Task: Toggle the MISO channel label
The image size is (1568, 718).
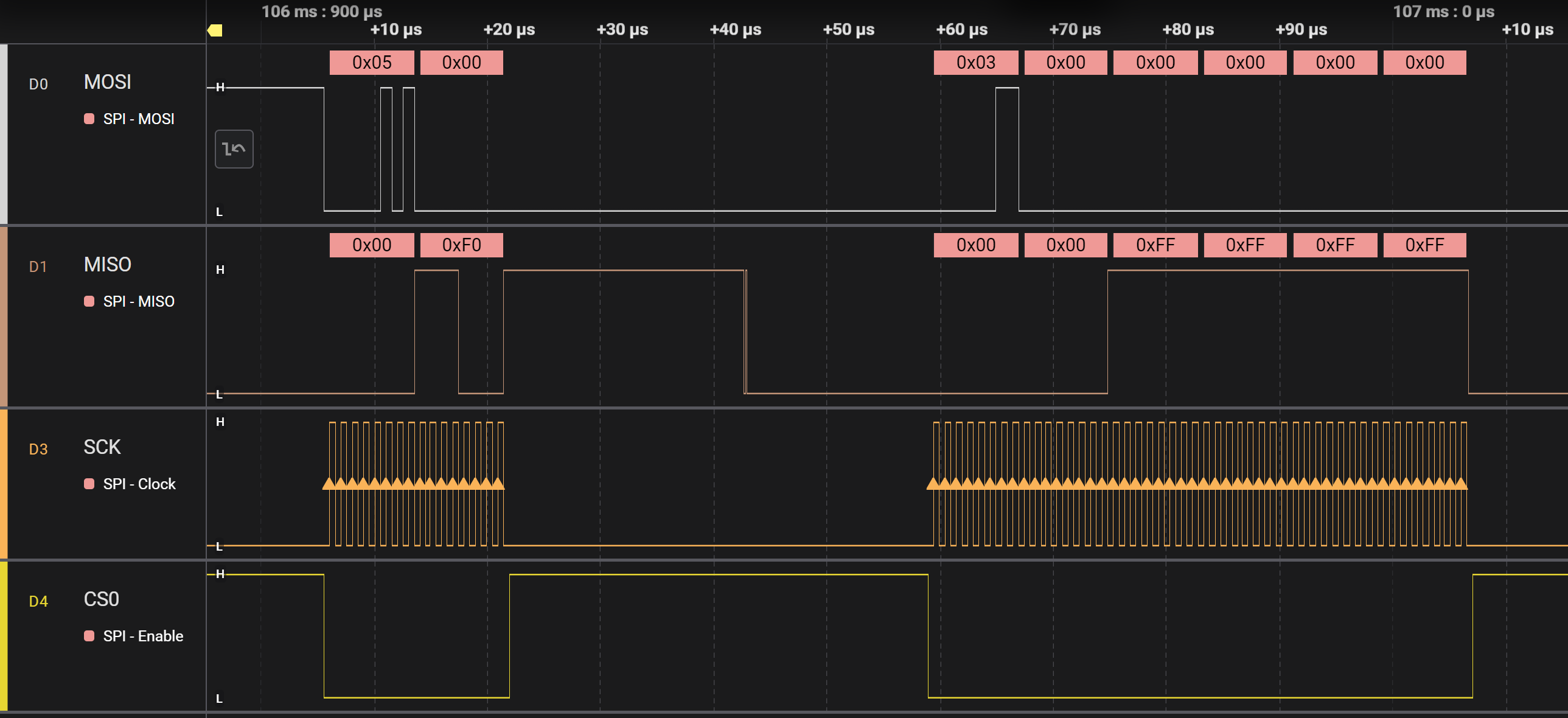Action: click(107, 265)
